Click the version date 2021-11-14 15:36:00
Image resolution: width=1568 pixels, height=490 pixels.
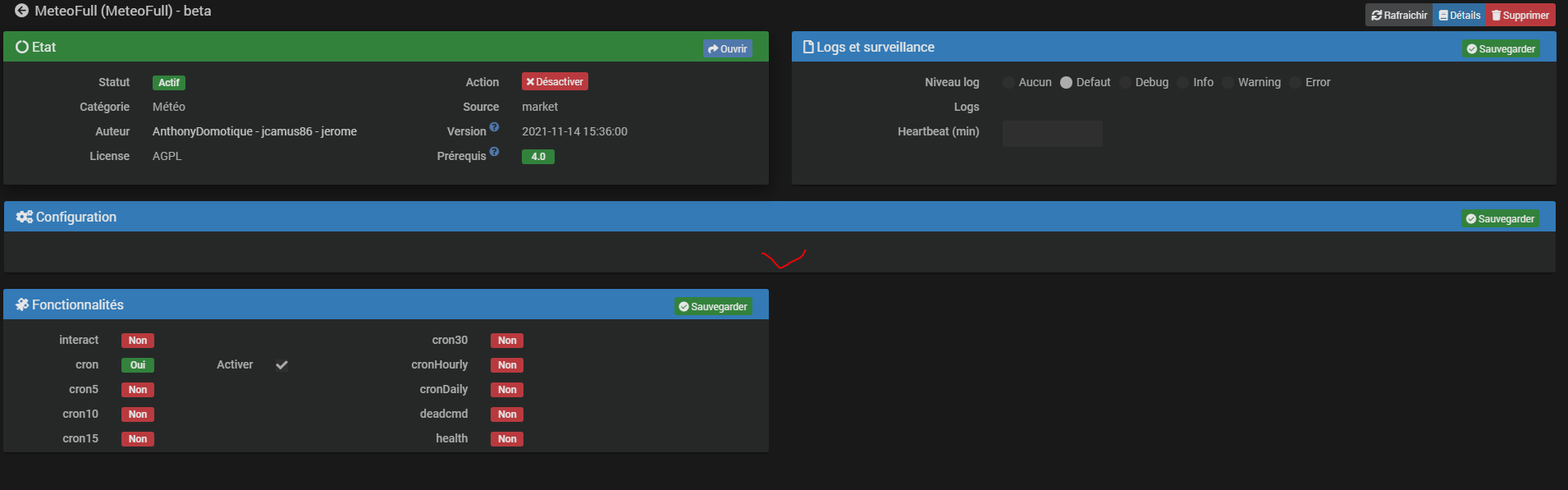574,131
